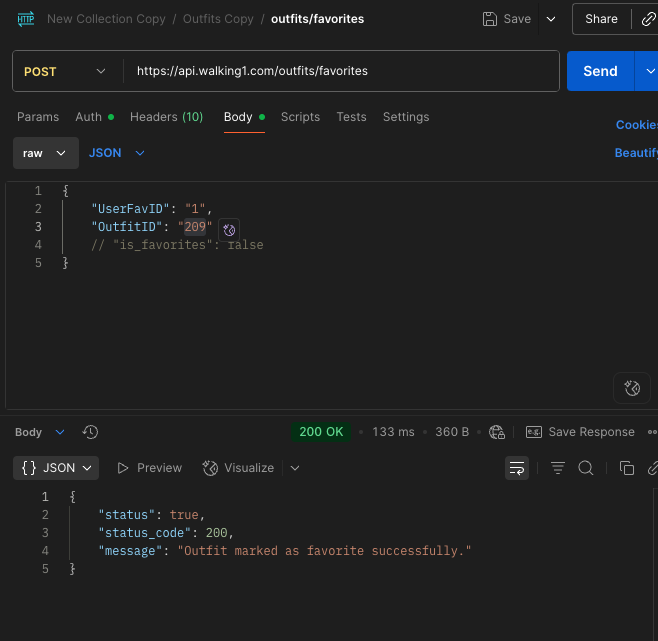Click the Visualize response button
This screenshot has width=658, height=641.
(x=238, y=468)
